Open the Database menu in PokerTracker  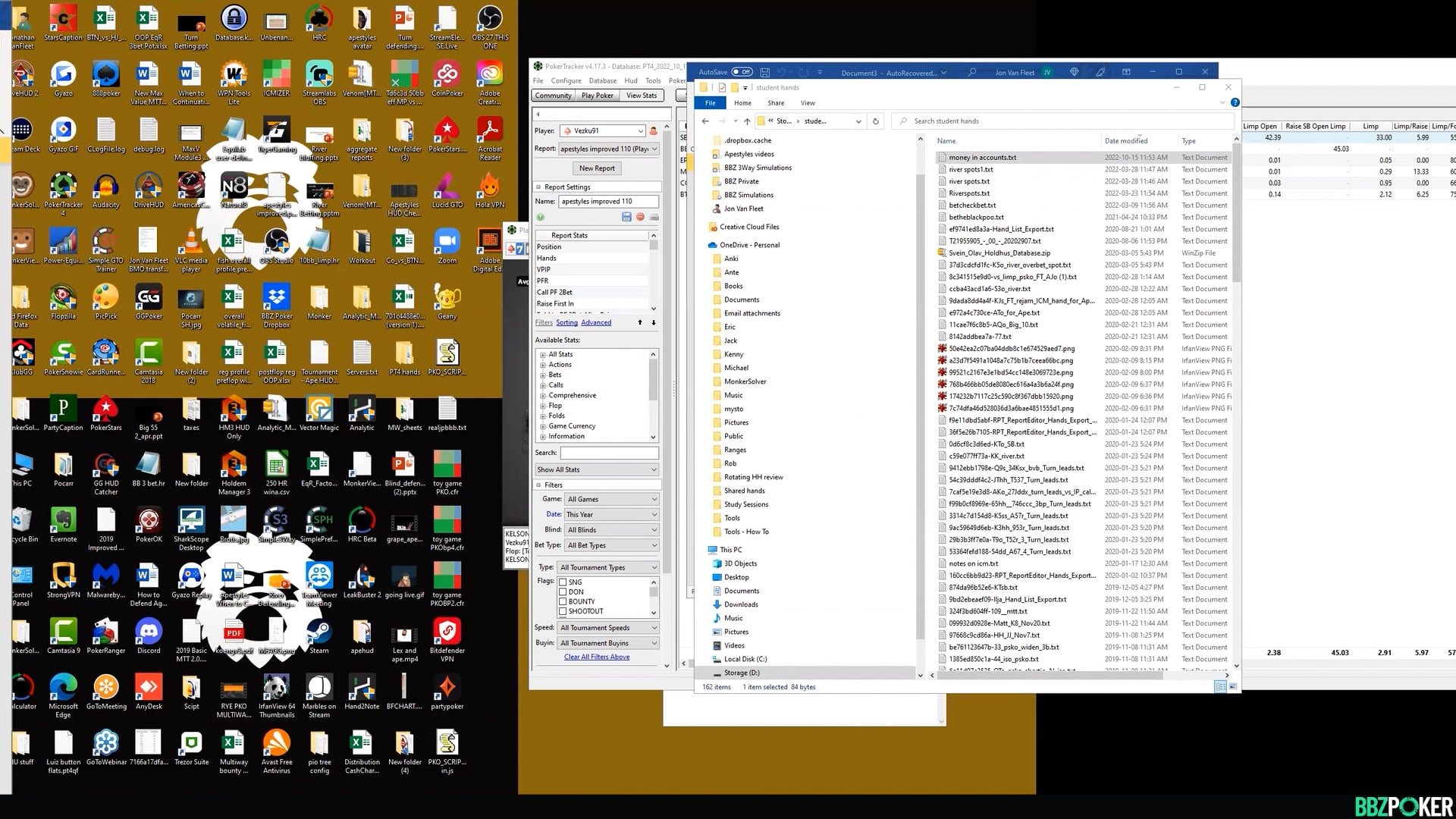[x=603, y=80]
